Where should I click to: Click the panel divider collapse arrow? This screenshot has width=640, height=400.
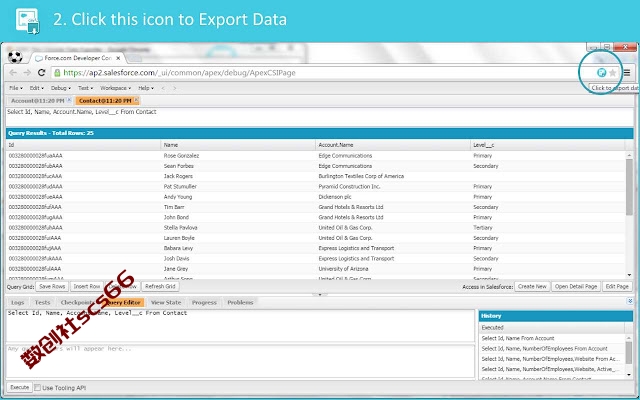click(320, 294)
